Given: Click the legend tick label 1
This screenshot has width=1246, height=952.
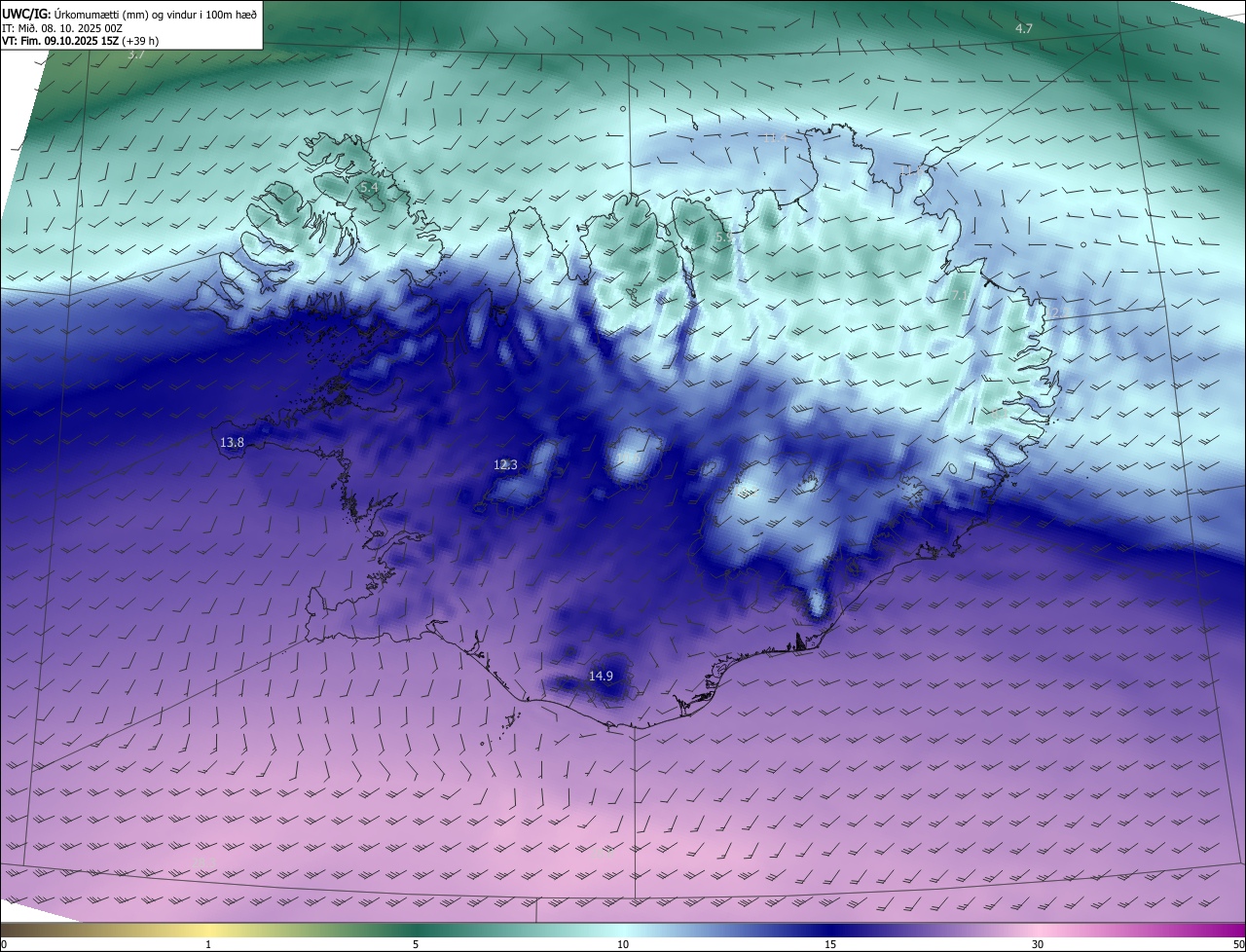Looking at the screenshot, I should pyautogui.click(x=208, y=944).
